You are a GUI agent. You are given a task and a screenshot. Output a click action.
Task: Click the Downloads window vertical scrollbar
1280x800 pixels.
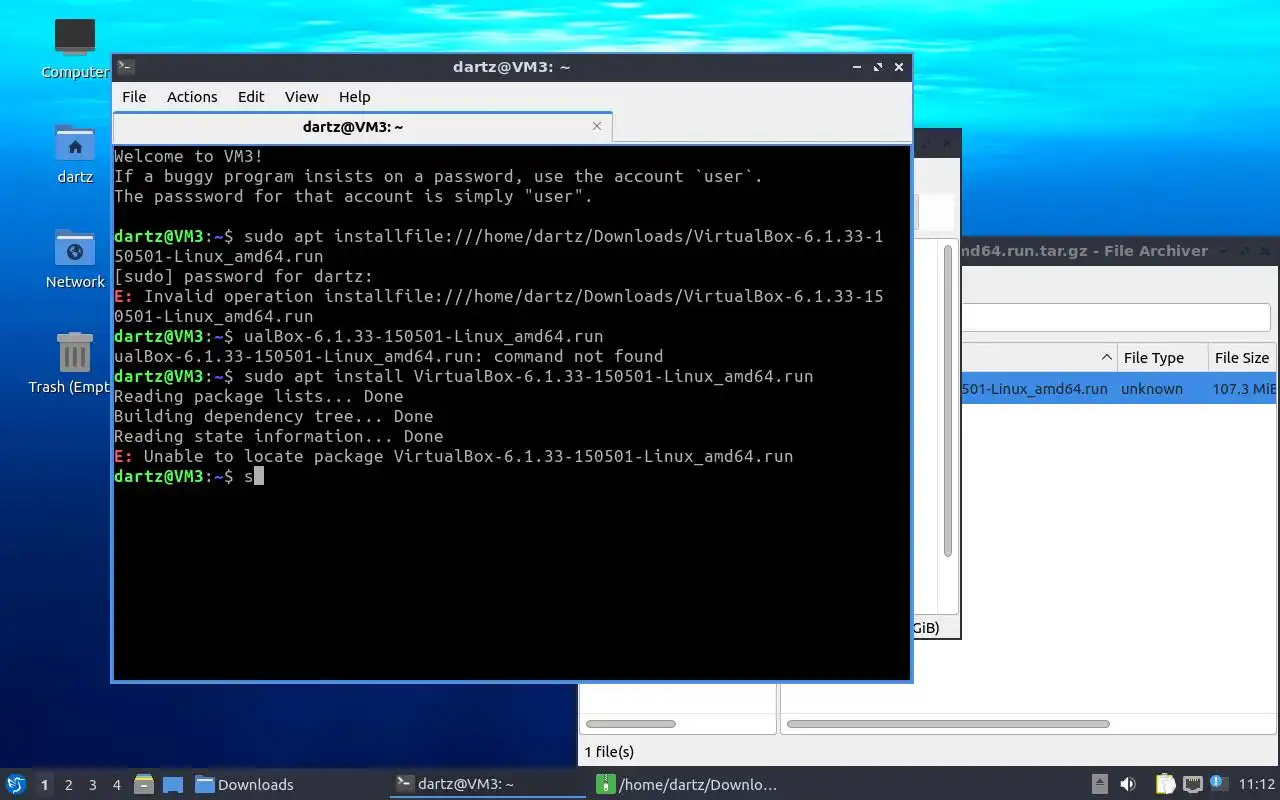(948, 400)
